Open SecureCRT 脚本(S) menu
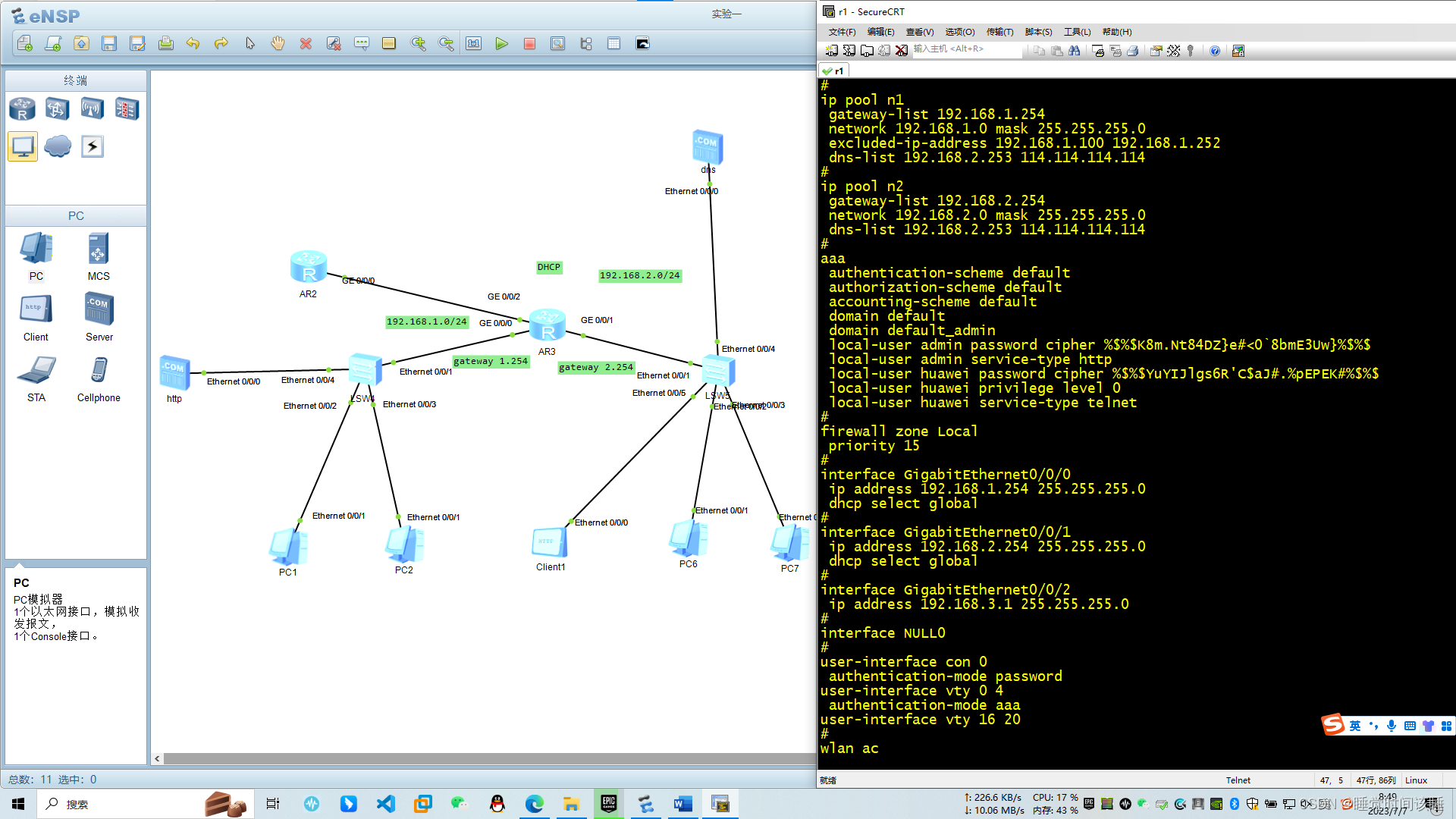Screen dimensions: 1456x819 [x=1038, y=32]
